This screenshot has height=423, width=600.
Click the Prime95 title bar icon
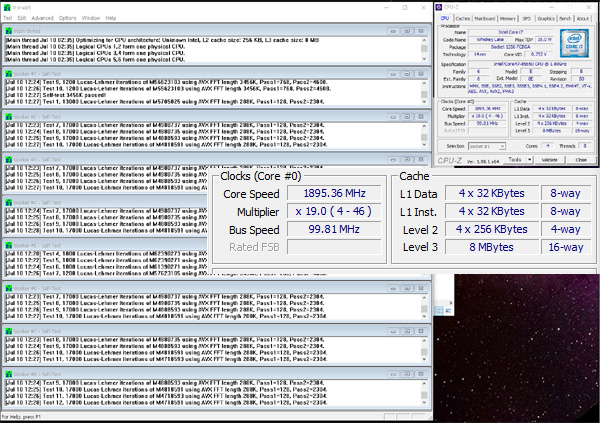point(7,7)
